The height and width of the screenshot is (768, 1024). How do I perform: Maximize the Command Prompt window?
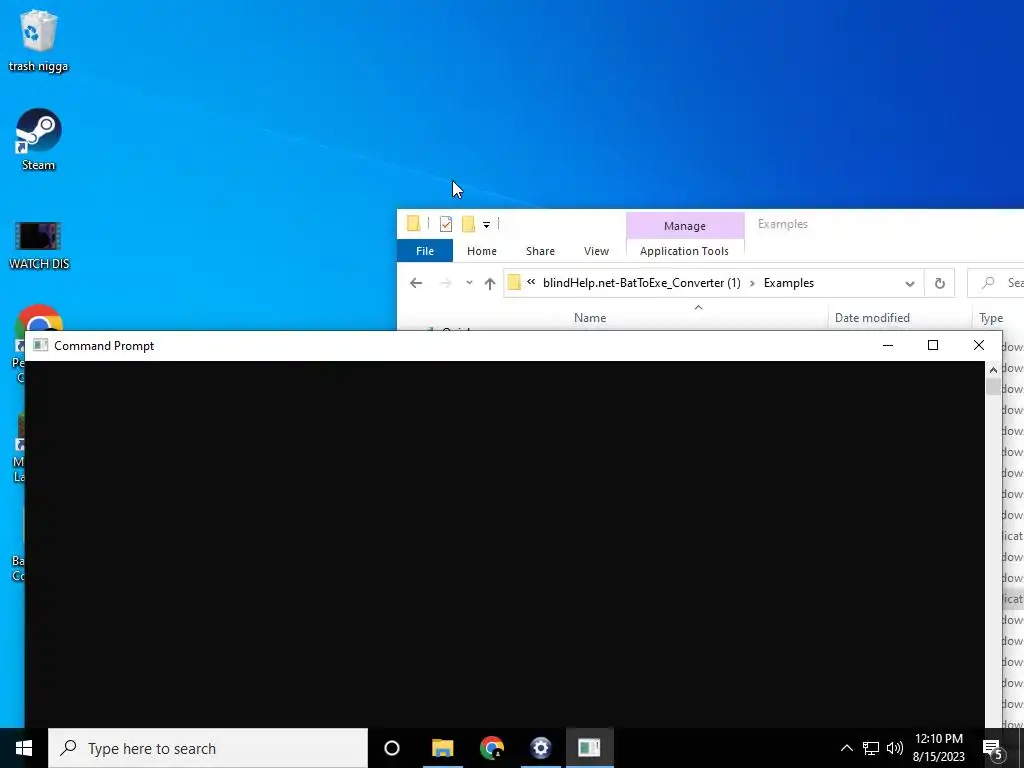pos(933,345)
